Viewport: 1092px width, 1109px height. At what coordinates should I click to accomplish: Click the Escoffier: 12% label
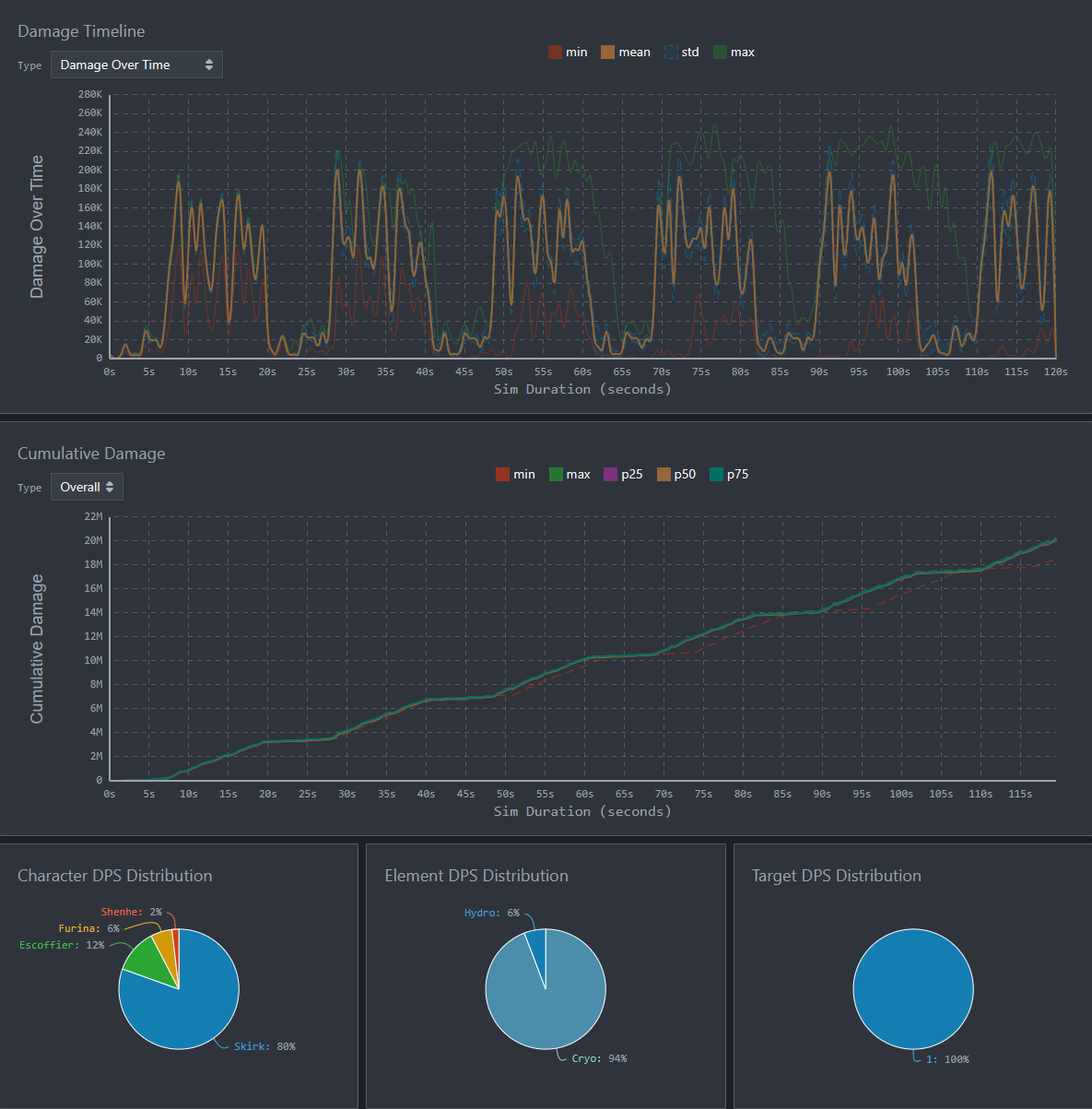coord(62,946)
